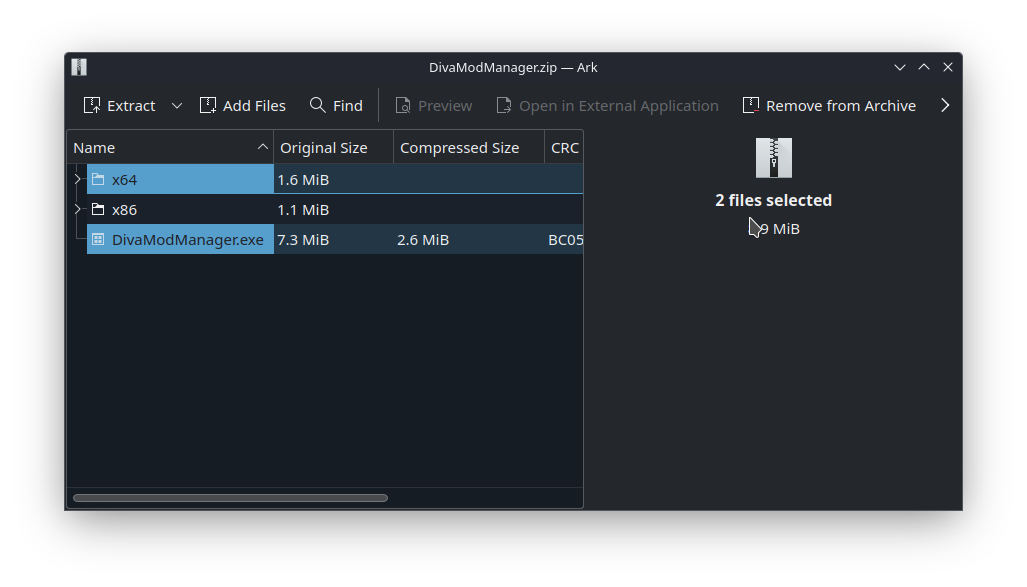Sort by Original Size column header
This screenshot has width=1027, height=587.
click(x=324, y=148)
